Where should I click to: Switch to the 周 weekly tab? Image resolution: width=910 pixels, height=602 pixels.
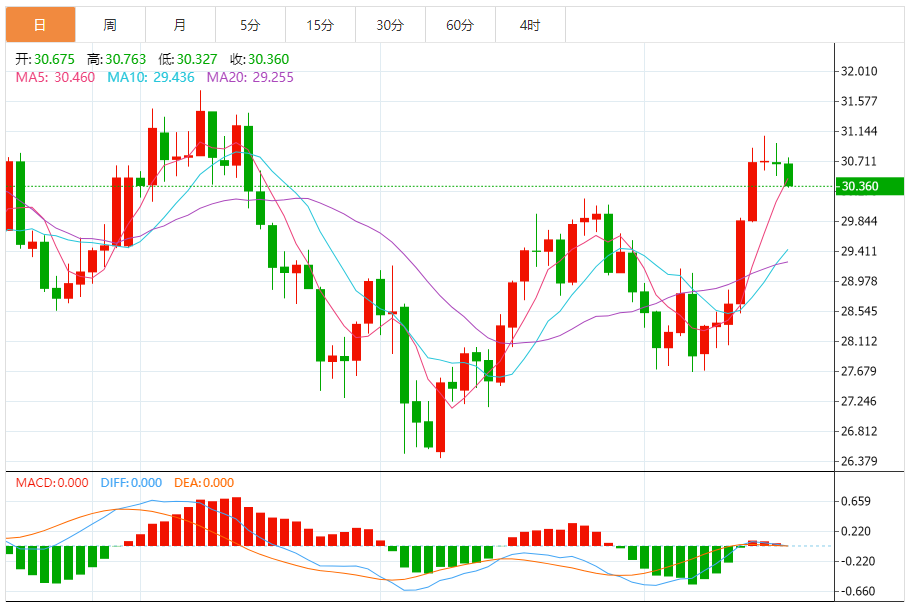(x=110, y=25)
